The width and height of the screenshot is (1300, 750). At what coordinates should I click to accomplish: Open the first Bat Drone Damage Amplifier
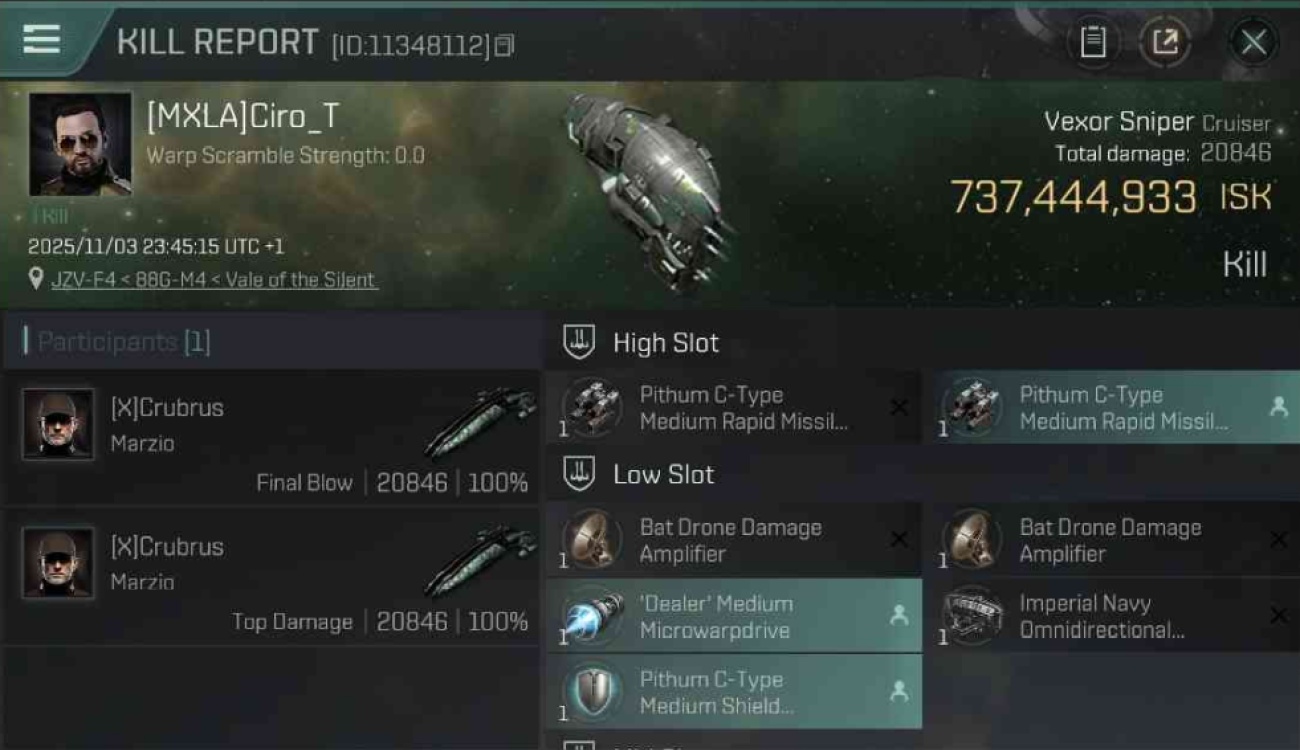pyautogui.click(x=733, y=540)
